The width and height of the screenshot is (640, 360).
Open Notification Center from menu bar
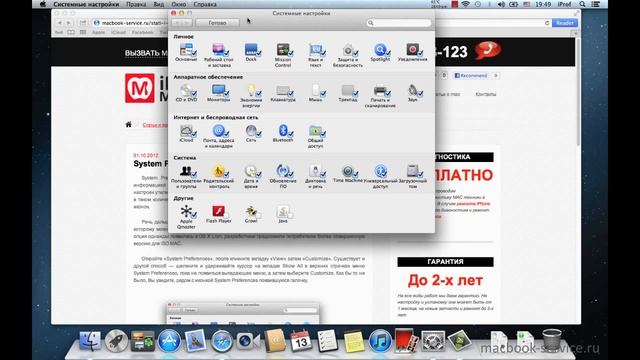pyautogui.click(x=596, y=4)
